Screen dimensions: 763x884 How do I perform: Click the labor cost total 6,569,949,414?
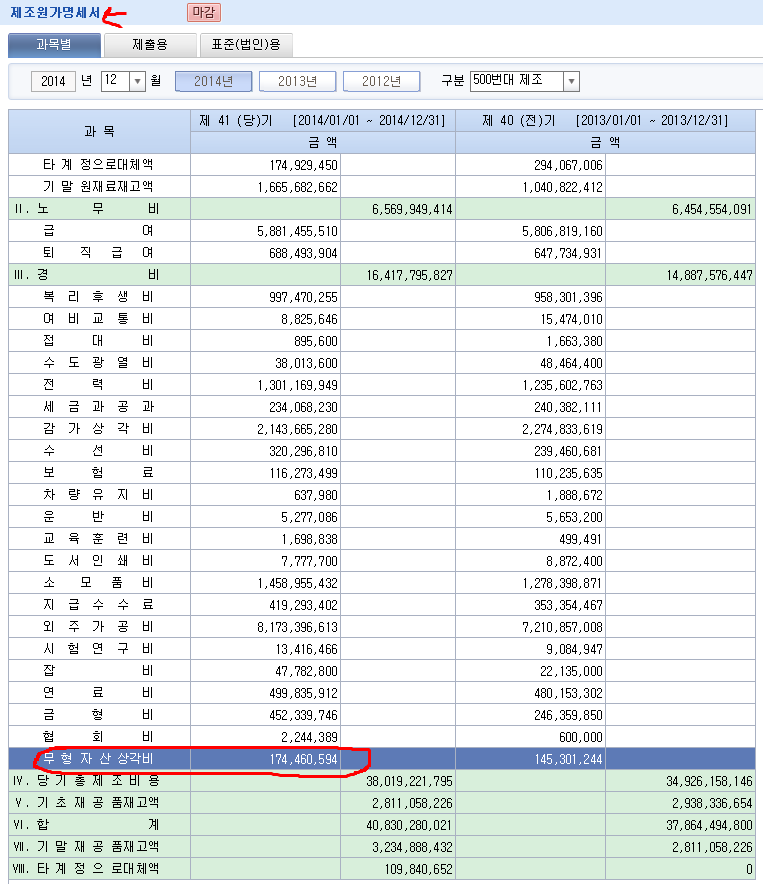click(412, 209)
